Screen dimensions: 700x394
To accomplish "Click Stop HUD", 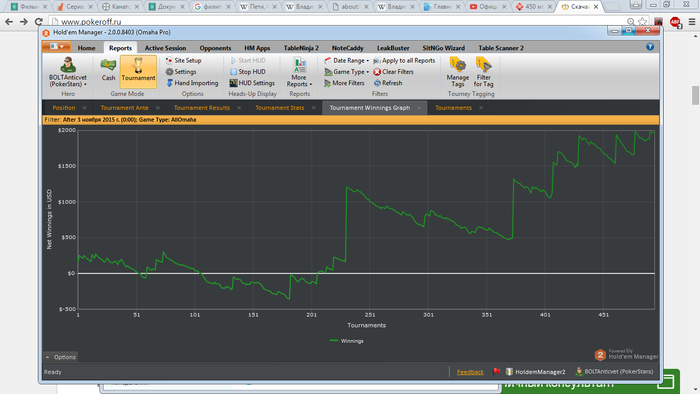I will pos(248,71).
